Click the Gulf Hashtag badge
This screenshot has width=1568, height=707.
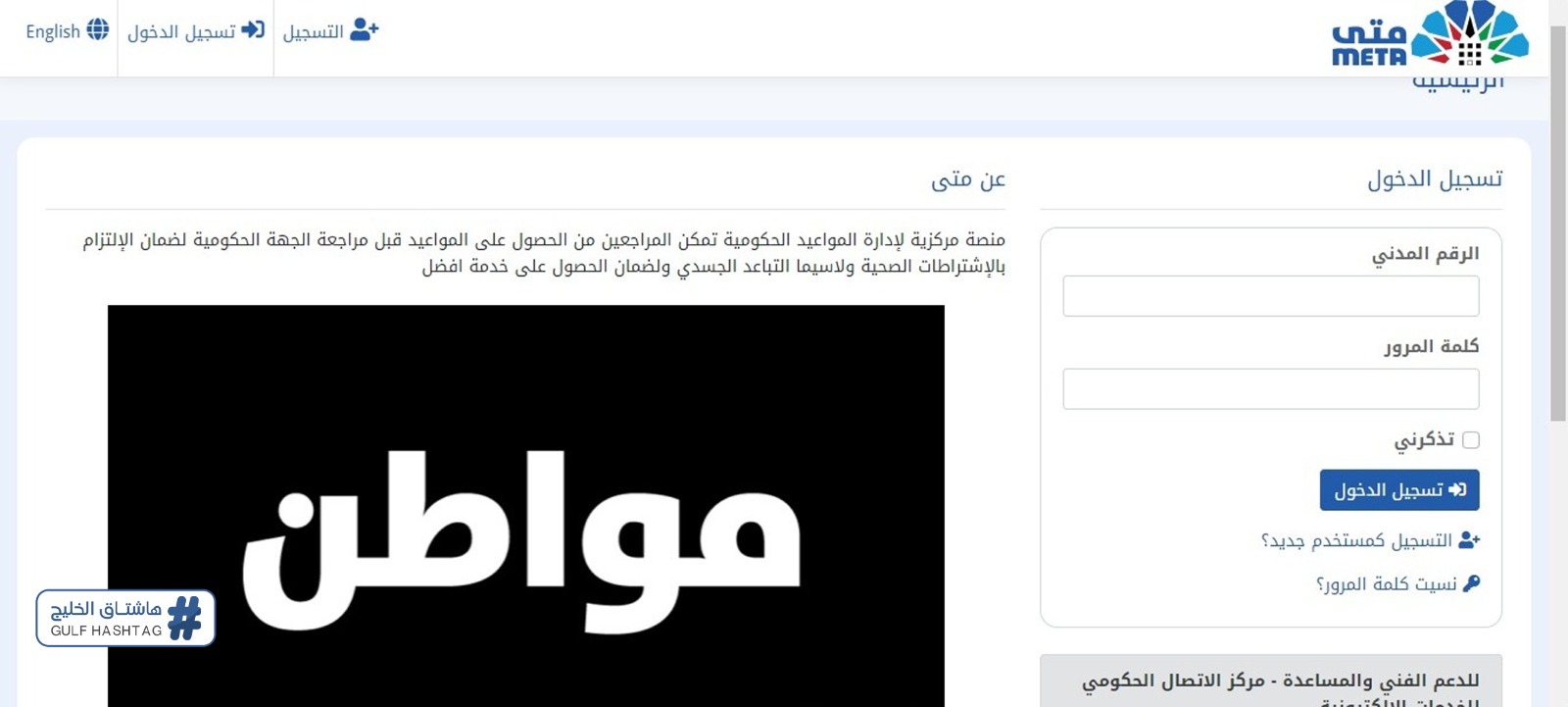[125, 618]
